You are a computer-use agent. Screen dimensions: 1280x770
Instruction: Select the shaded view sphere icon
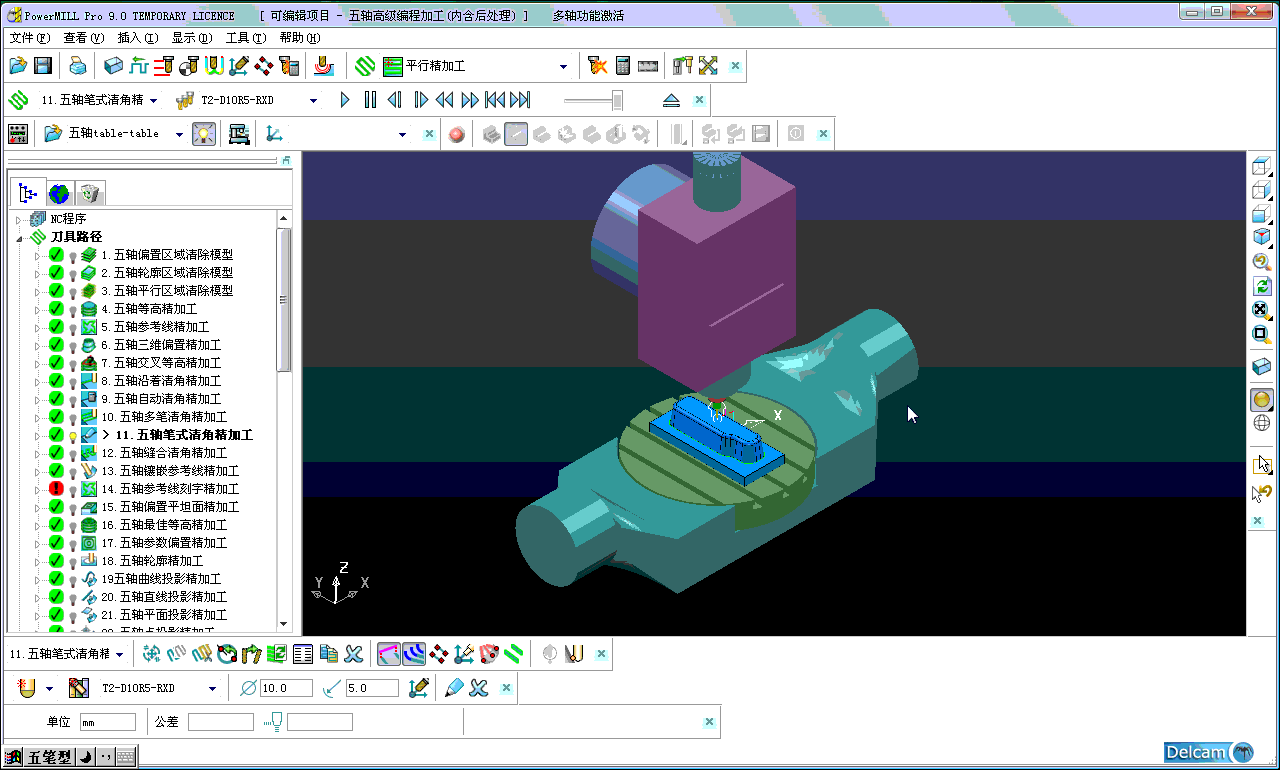pos(1262,399)
